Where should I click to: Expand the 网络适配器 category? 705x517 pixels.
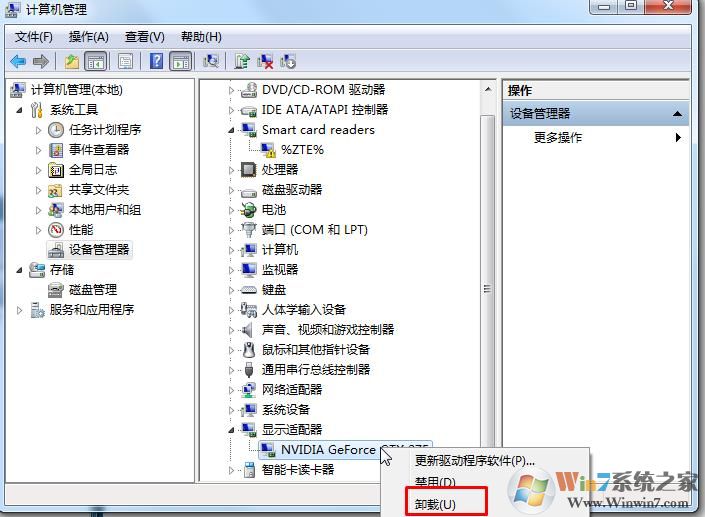(231, 390)
